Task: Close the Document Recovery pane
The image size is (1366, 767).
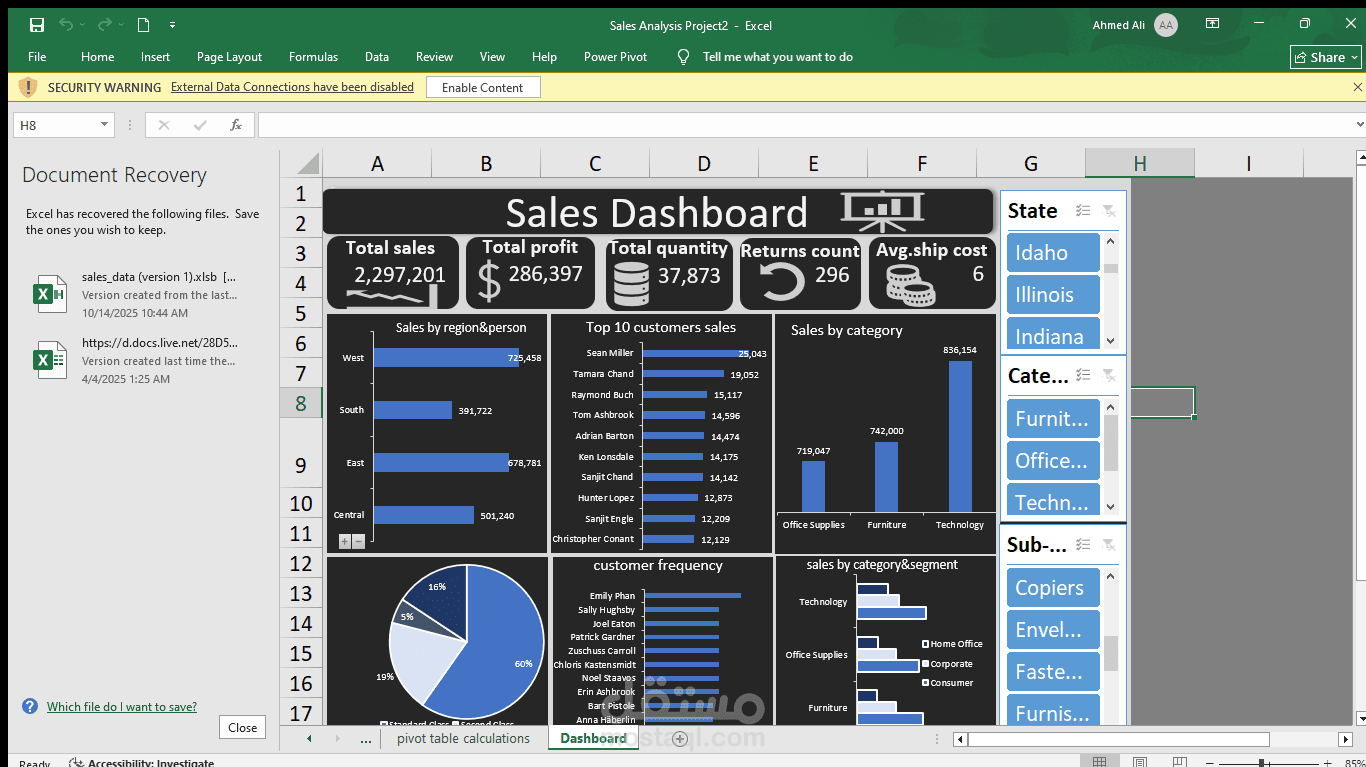Action: click(242, 728)
